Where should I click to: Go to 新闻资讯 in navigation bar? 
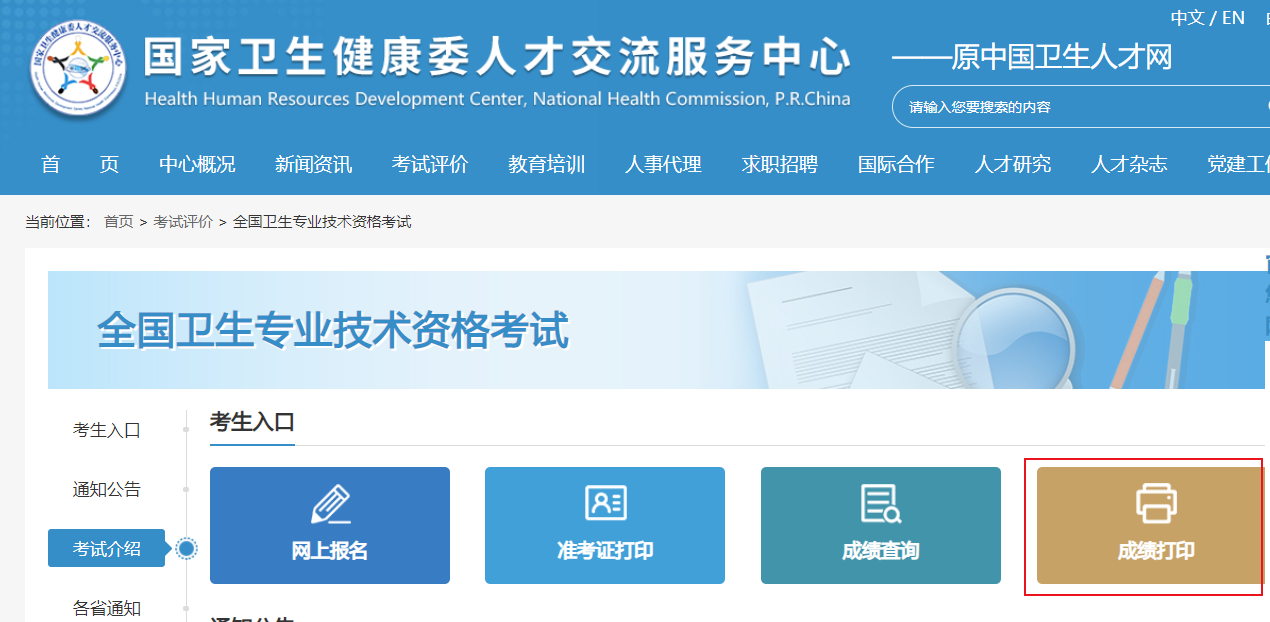coord(313,164)
